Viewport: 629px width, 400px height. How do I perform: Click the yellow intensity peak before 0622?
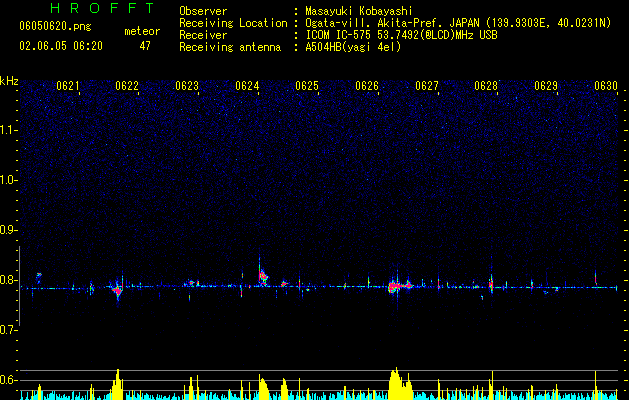click(118, 384)
